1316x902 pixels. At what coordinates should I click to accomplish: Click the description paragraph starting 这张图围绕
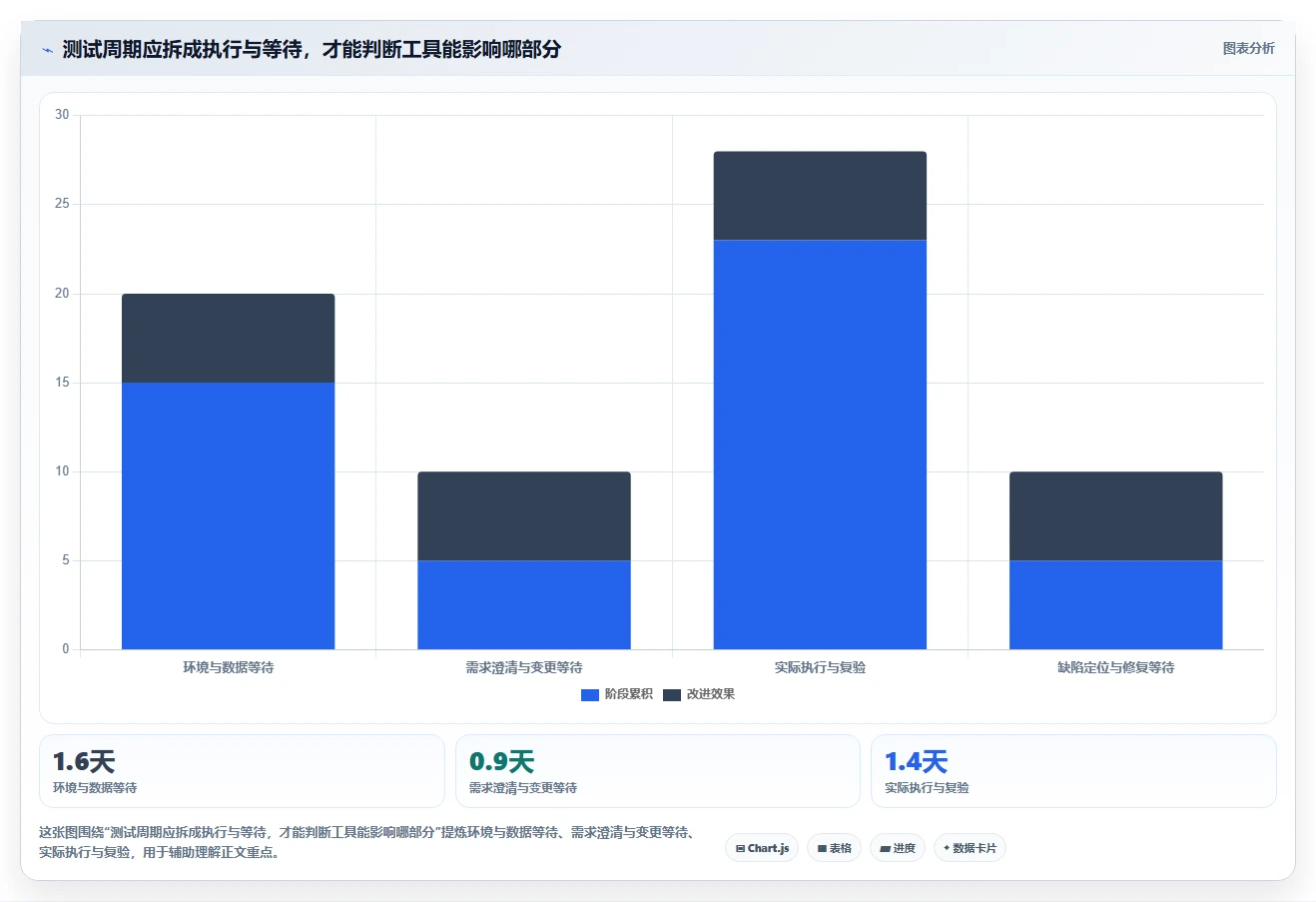(x=367, y=842)
